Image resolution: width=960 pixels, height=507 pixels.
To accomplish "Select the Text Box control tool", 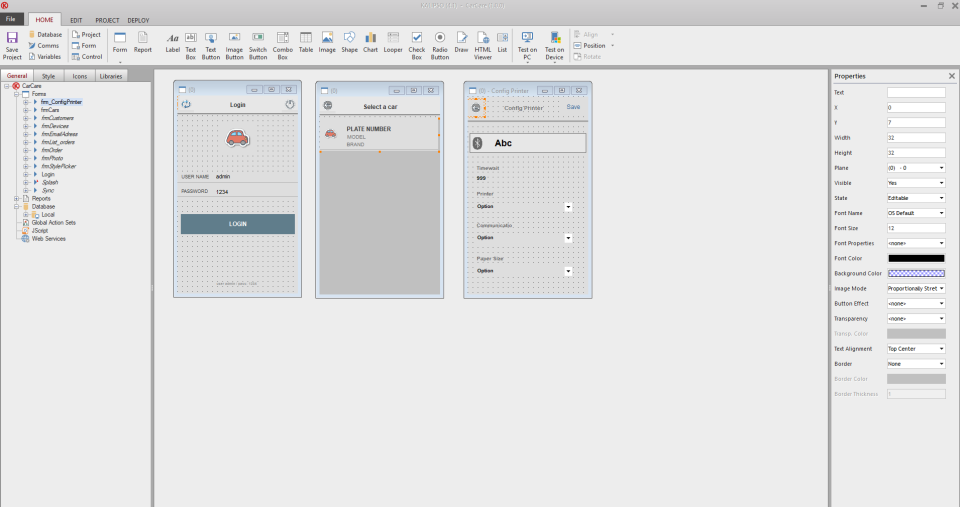I will [190, 46].
